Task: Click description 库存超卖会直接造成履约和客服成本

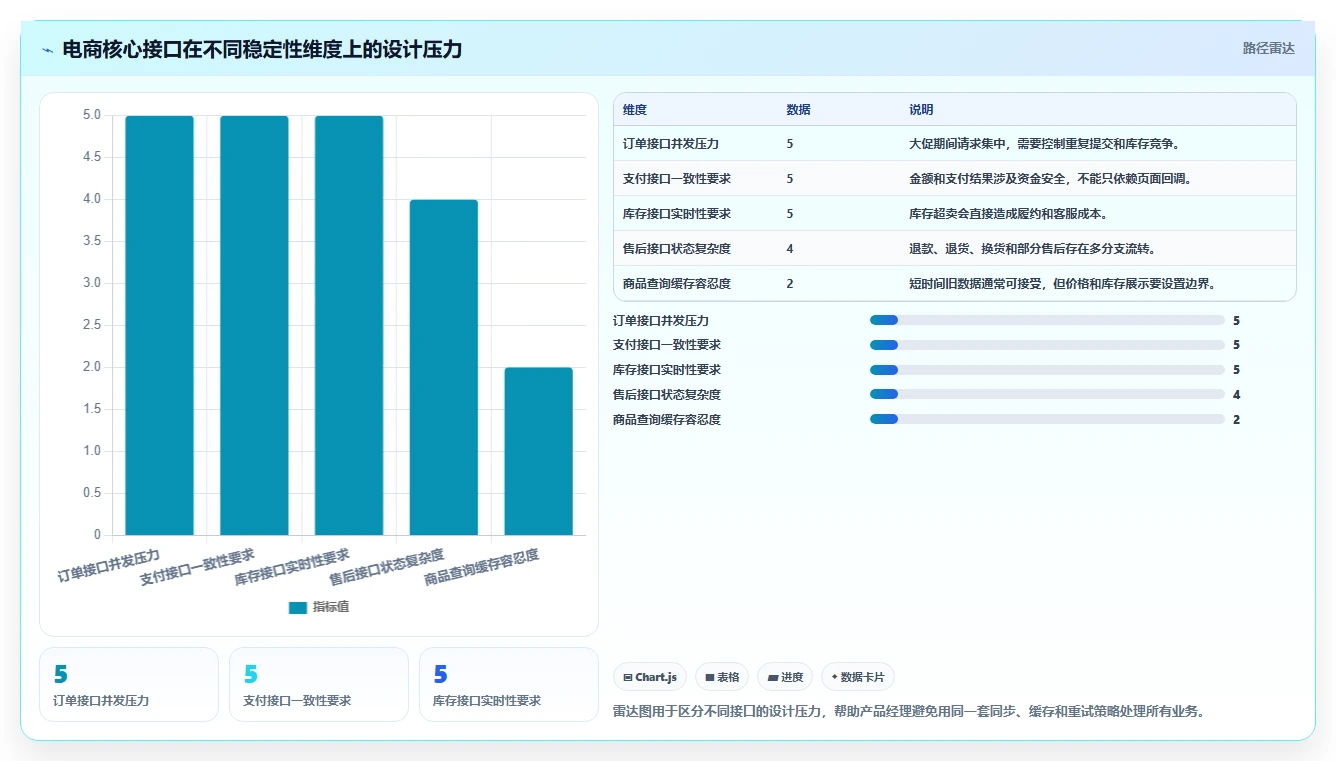Action: coord(1008,214)
